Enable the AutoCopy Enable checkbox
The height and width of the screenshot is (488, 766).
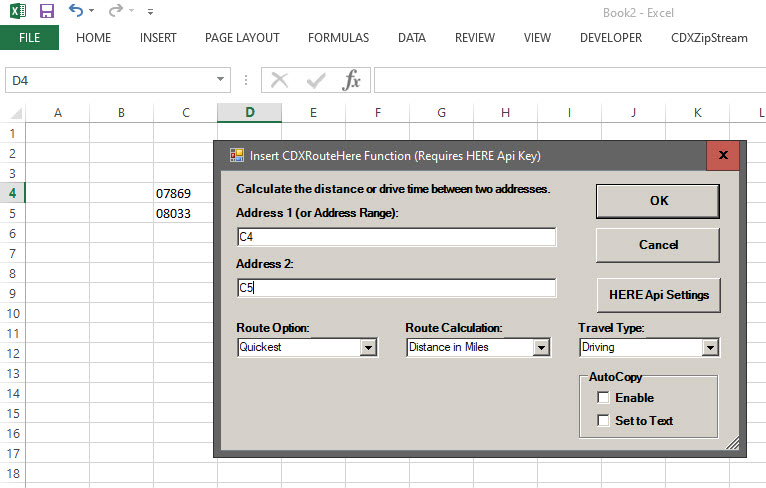603,398
